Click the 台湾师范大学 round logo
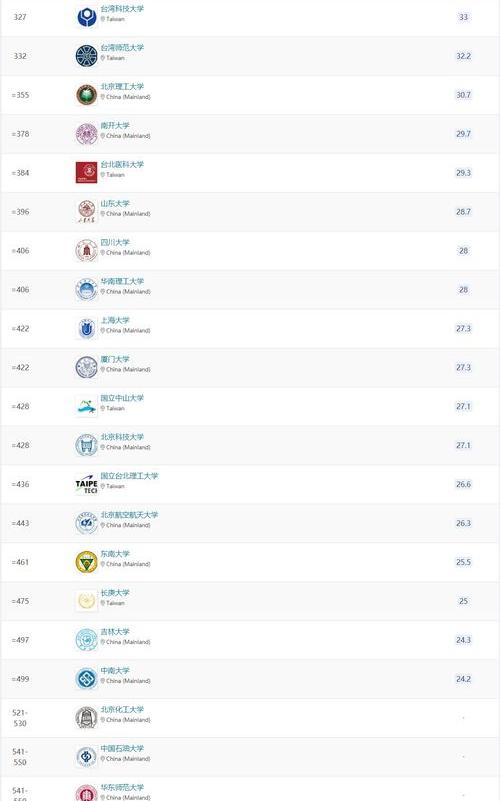The height and width of the screenshot is (801, 500). pyautogui.click(x=86, y=56)
